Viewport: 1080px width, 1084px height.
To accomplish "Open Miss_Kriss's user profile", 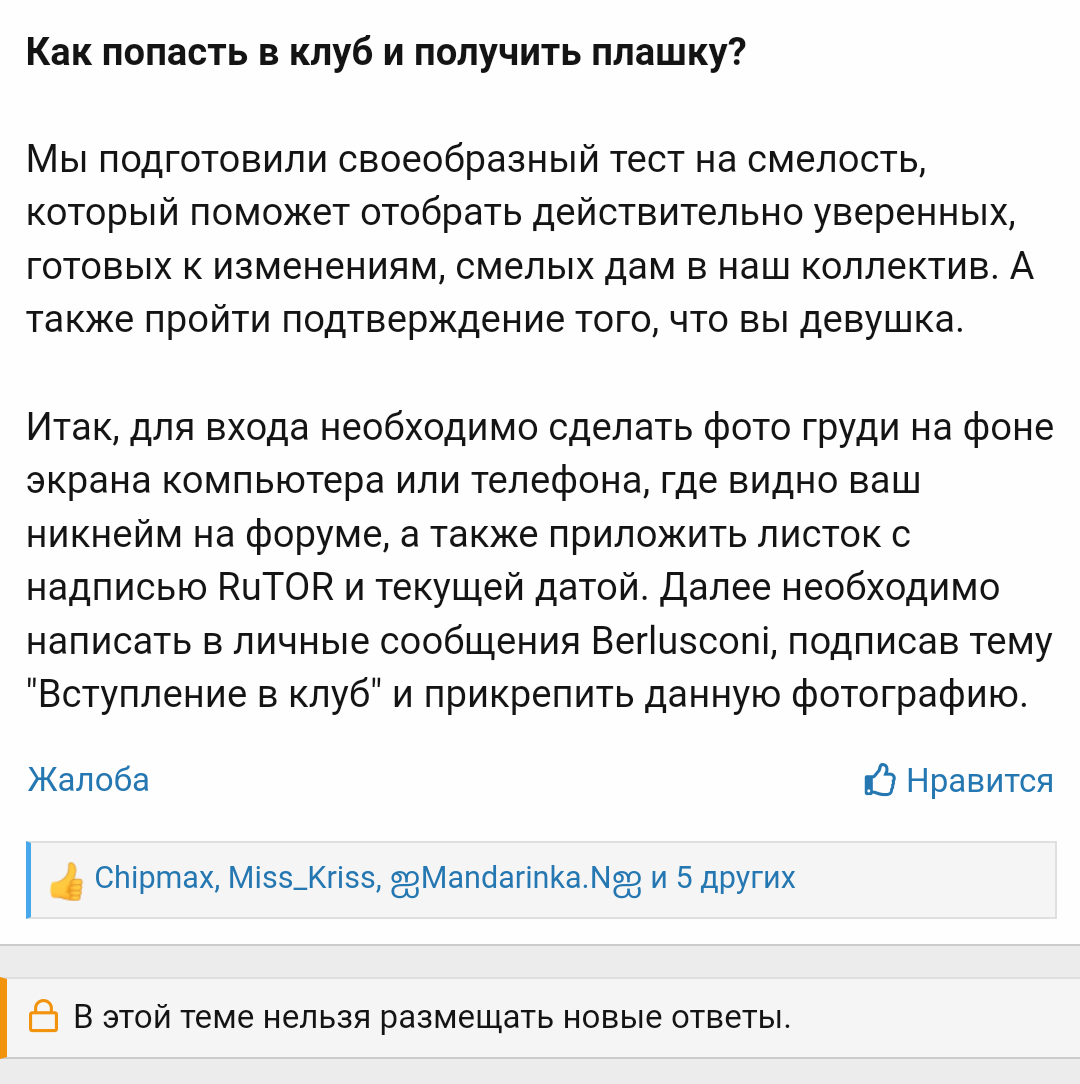I will click(x=302, y=878).
